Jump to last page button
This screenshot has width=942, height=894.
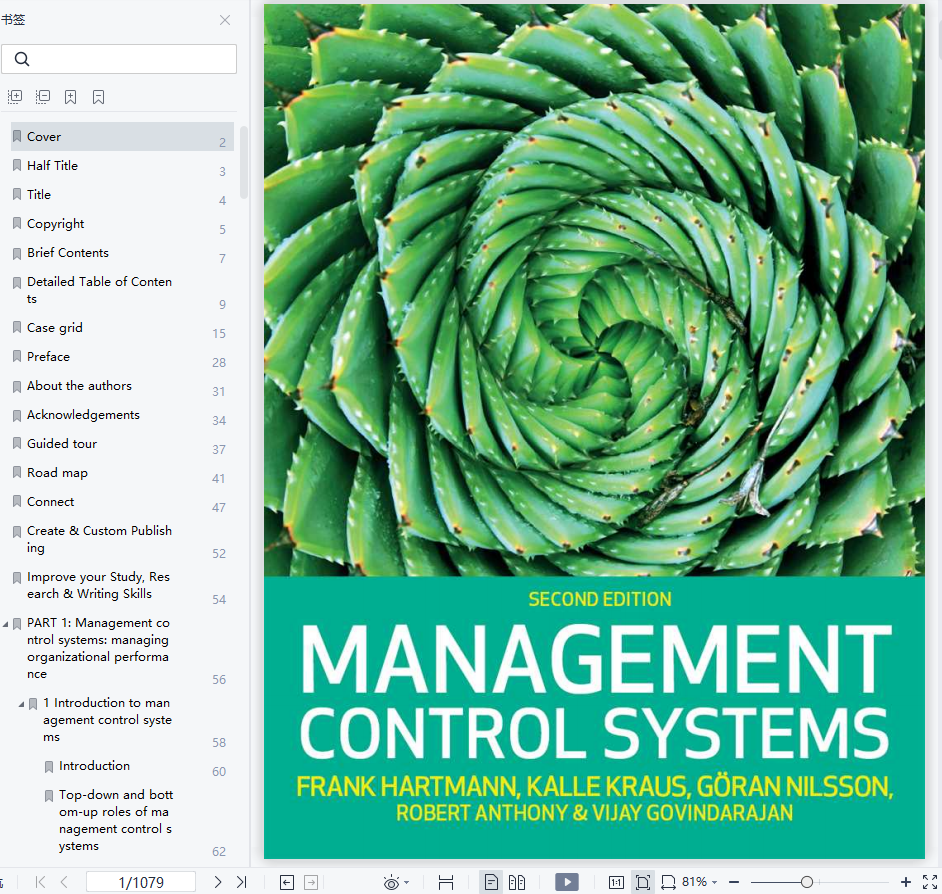coord(242,882)
